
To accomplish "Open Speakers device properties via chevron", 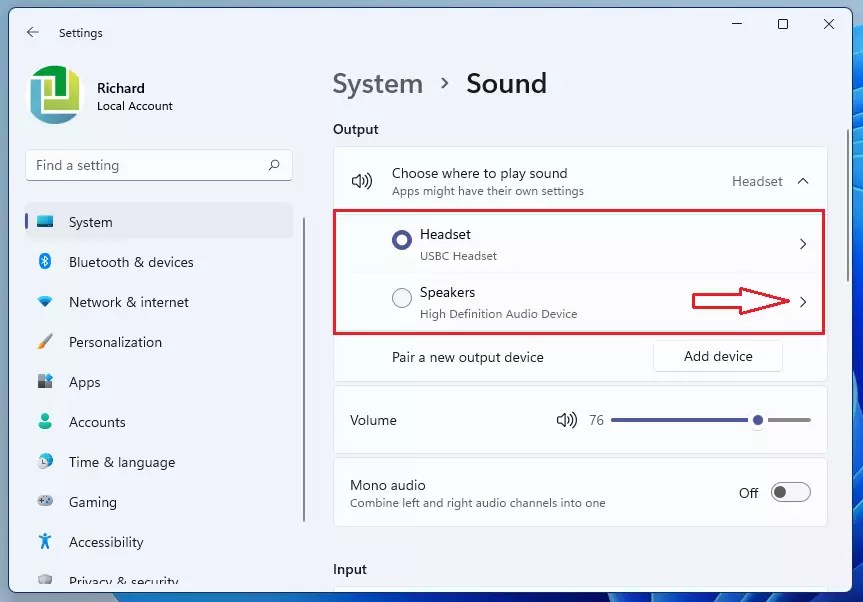I will [803, 302].
